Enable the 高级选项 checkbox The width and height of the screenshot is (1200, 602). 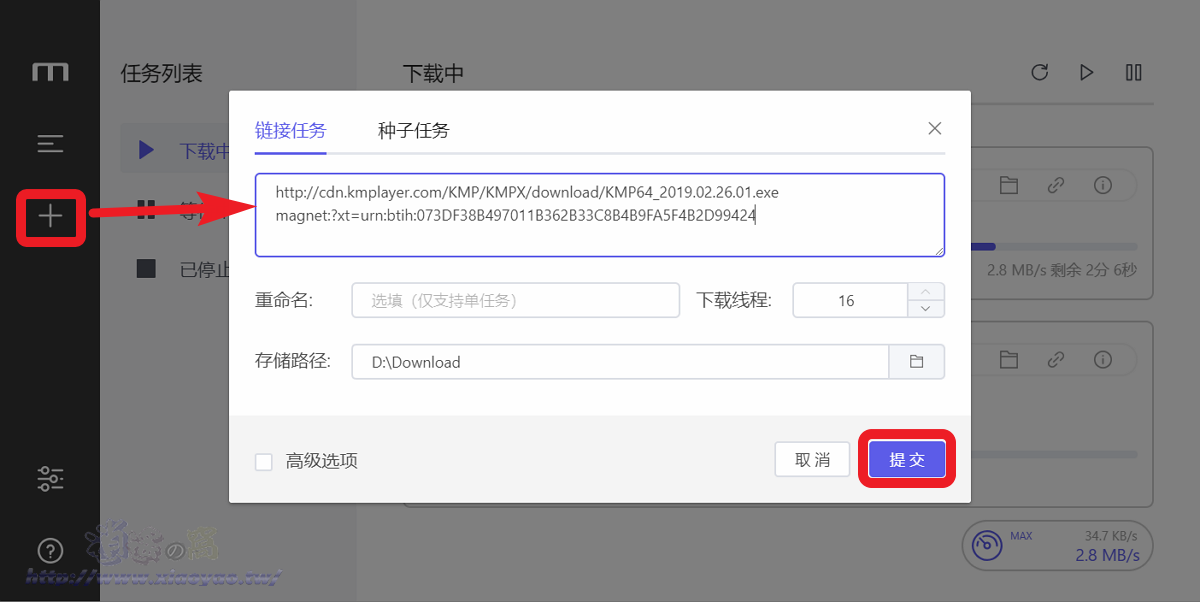click(x=264, y=461)
